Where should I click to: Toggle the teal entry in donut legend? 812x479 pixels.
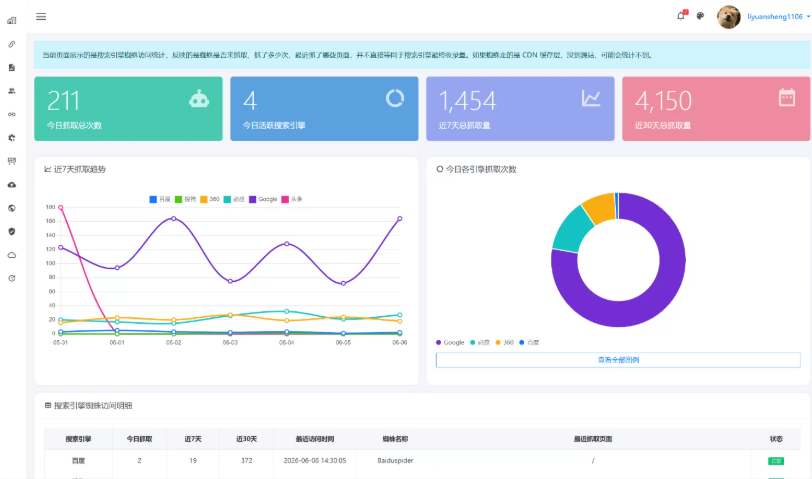480,342
